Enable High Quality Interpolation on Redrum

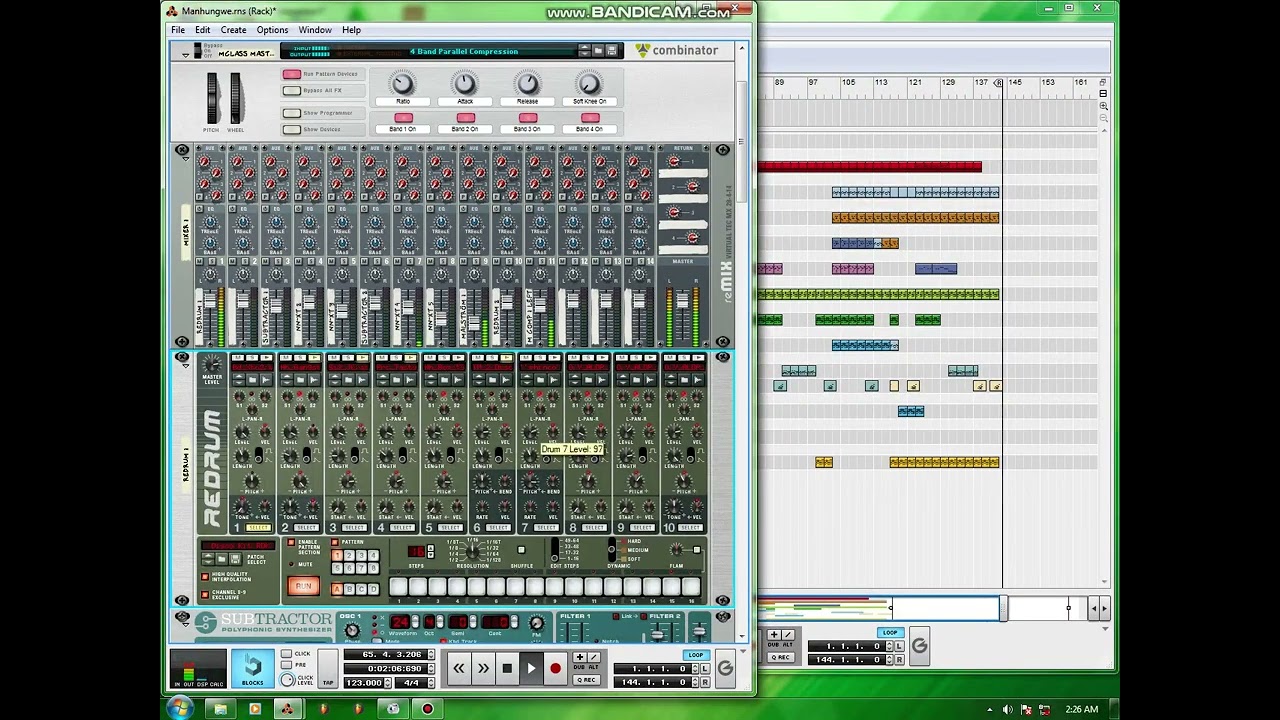(205, 576)
